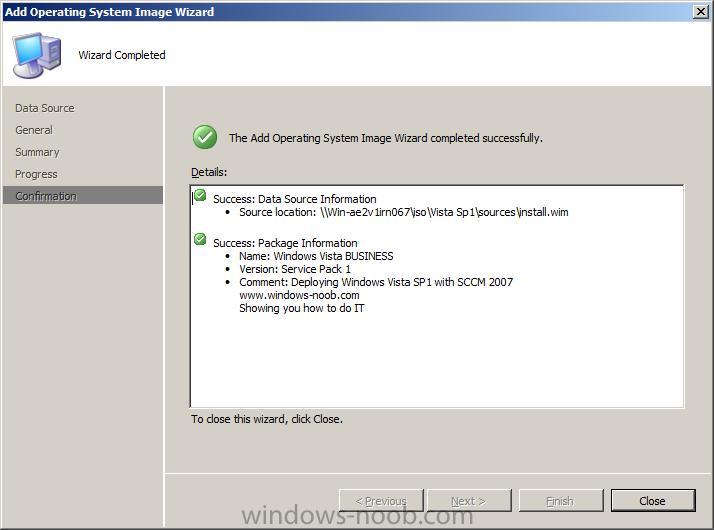Click the computer wizard icon in header
Viewport: 714px width, 530px height.
coord(36,55)
